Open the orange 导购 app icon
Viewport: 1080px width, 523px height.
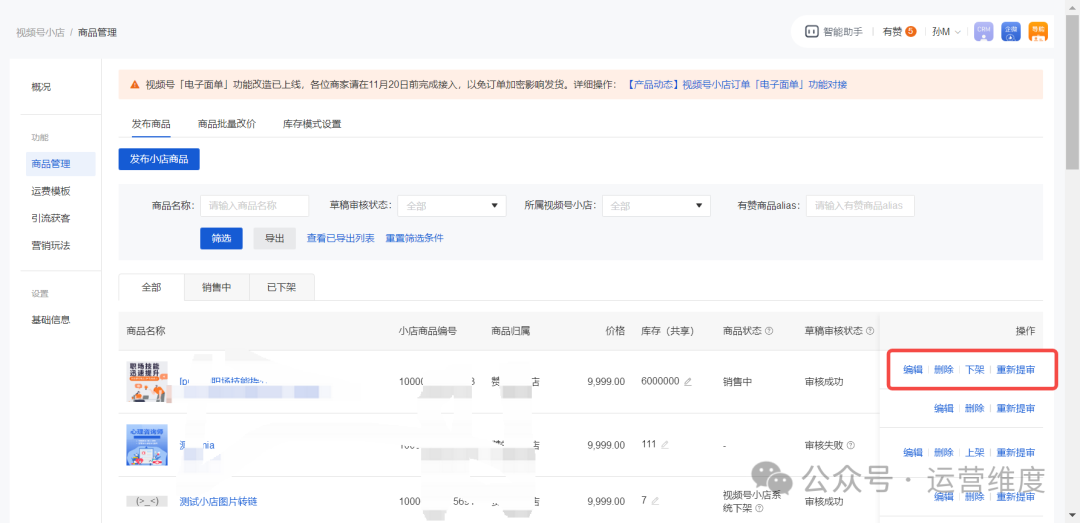pyautogui.click(x=1038, y=32)
